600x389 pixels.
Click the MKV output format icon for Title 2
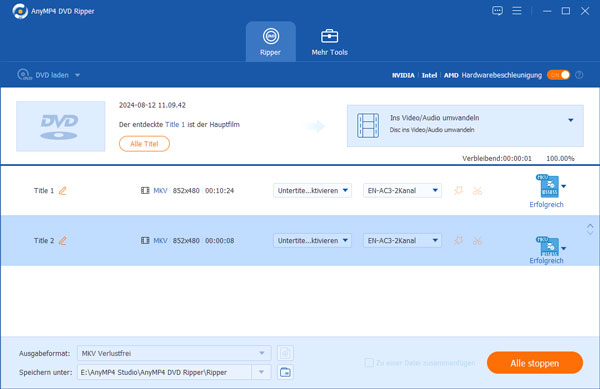click(x=548, y=246)
